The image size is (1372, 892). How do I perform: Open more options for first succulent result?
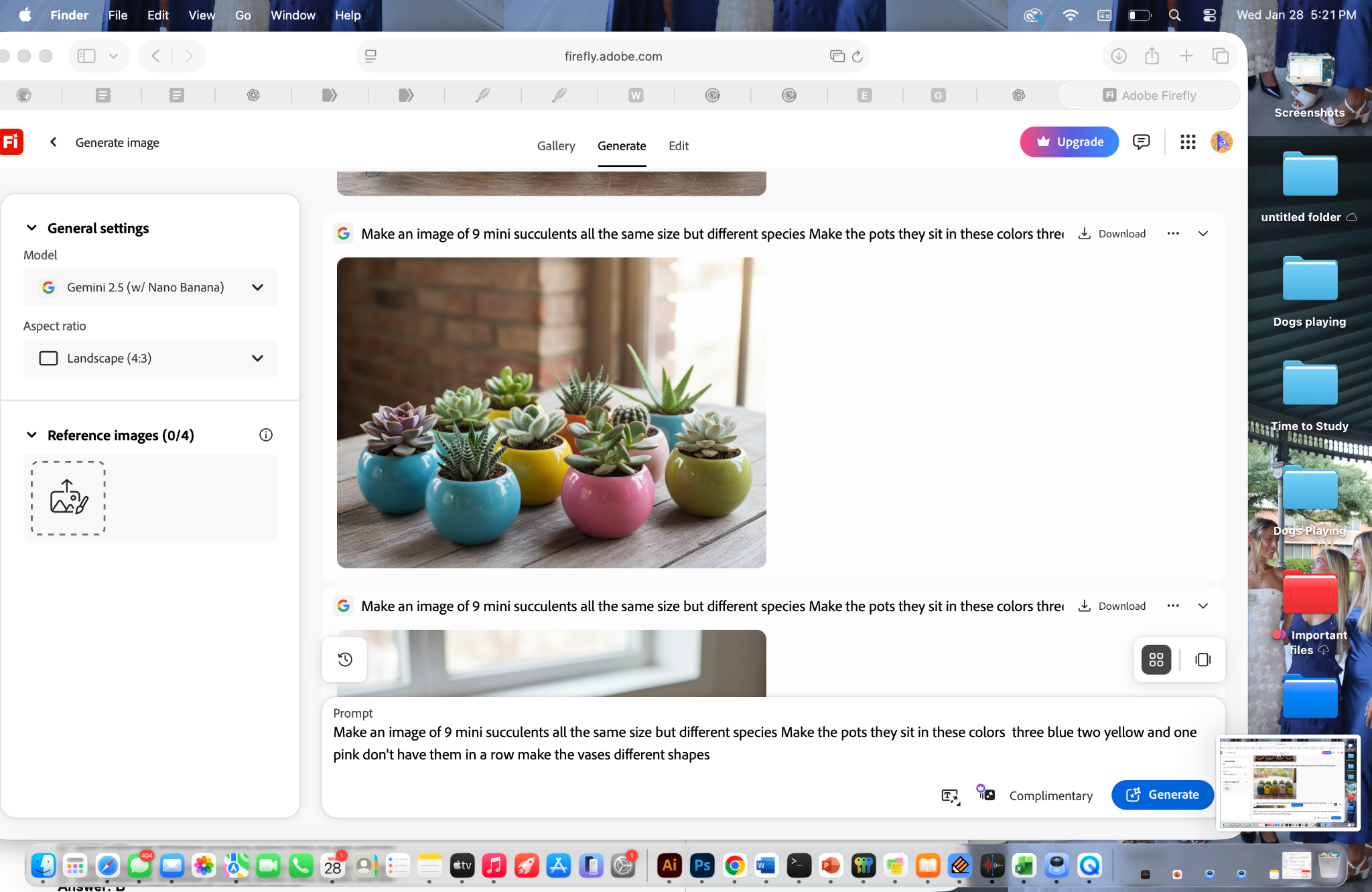point(1173,233)
